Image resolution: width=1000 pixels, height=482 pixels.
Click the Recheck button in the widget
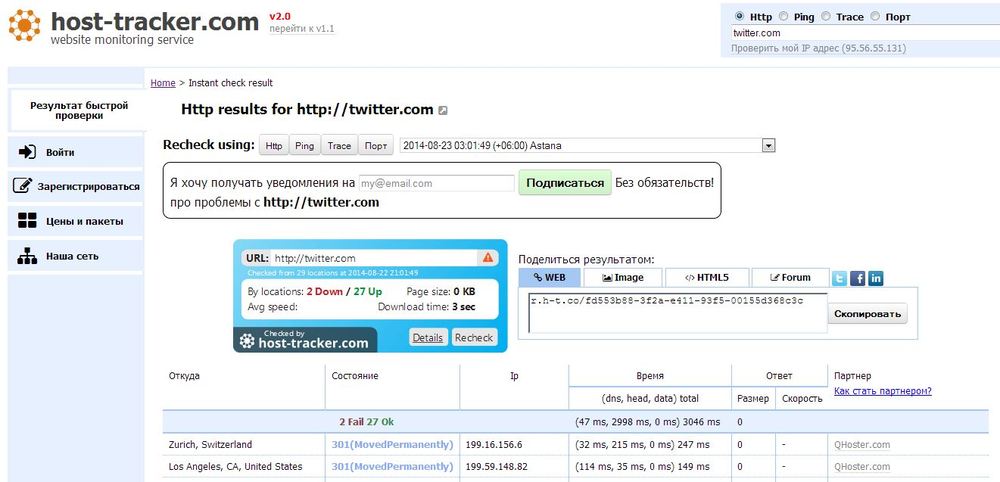474,337
